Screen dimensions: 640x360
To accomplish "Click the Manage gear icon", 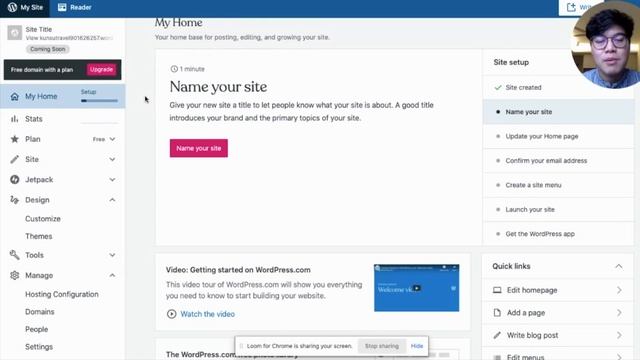I will pyautogui.click(x=15, y=276).
